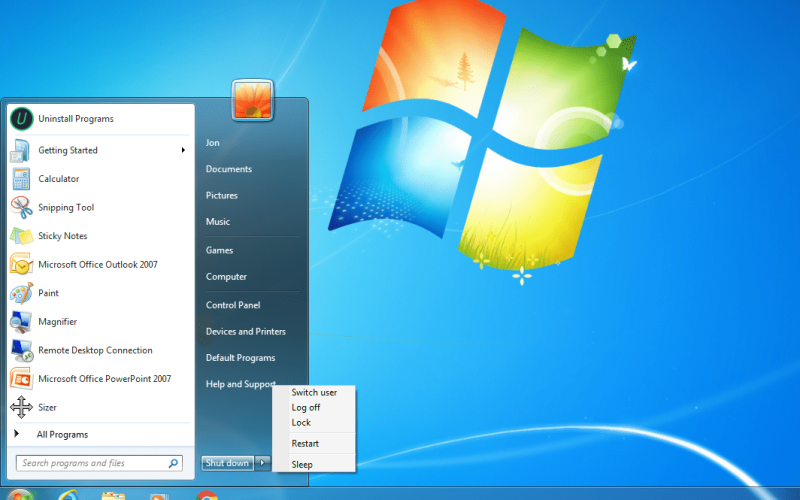Open Games from Start menu
This screenshot has width=800, height=500.
point(219,251)
